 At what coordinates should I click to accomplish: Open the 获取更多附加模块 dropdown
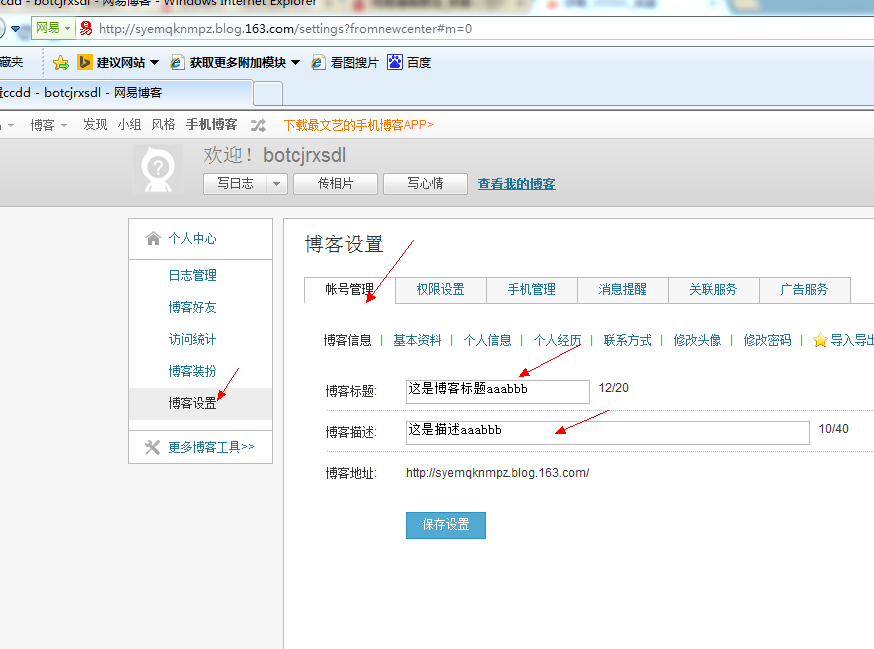pyautogui.click(x=296, y=63)
